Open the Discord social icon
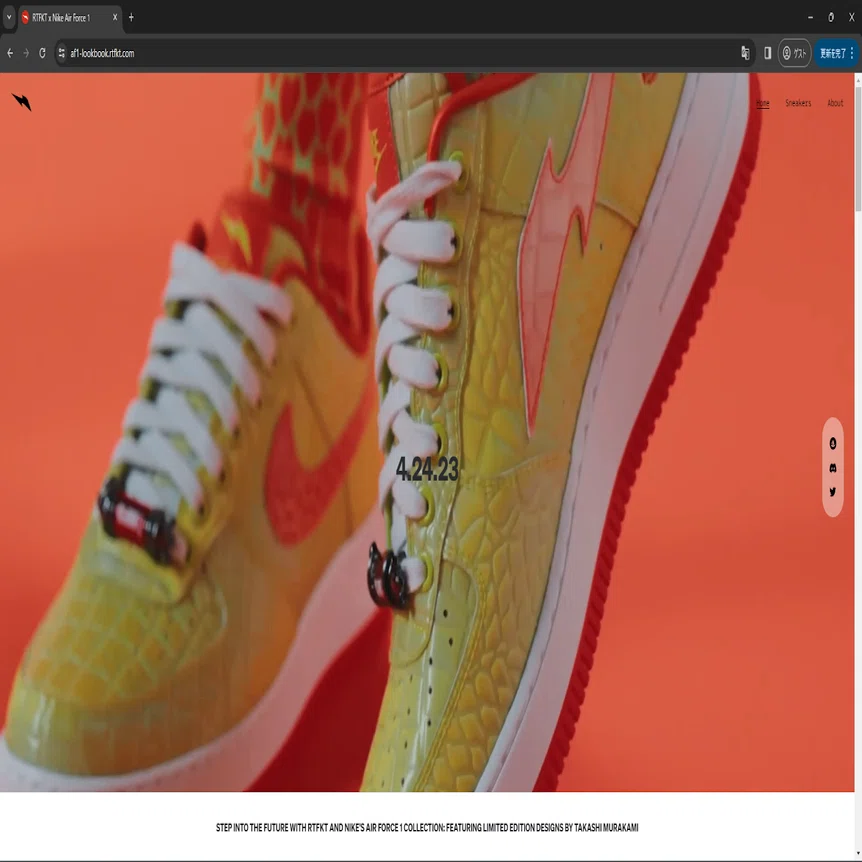Screen dimensions: 862x862 833,468
